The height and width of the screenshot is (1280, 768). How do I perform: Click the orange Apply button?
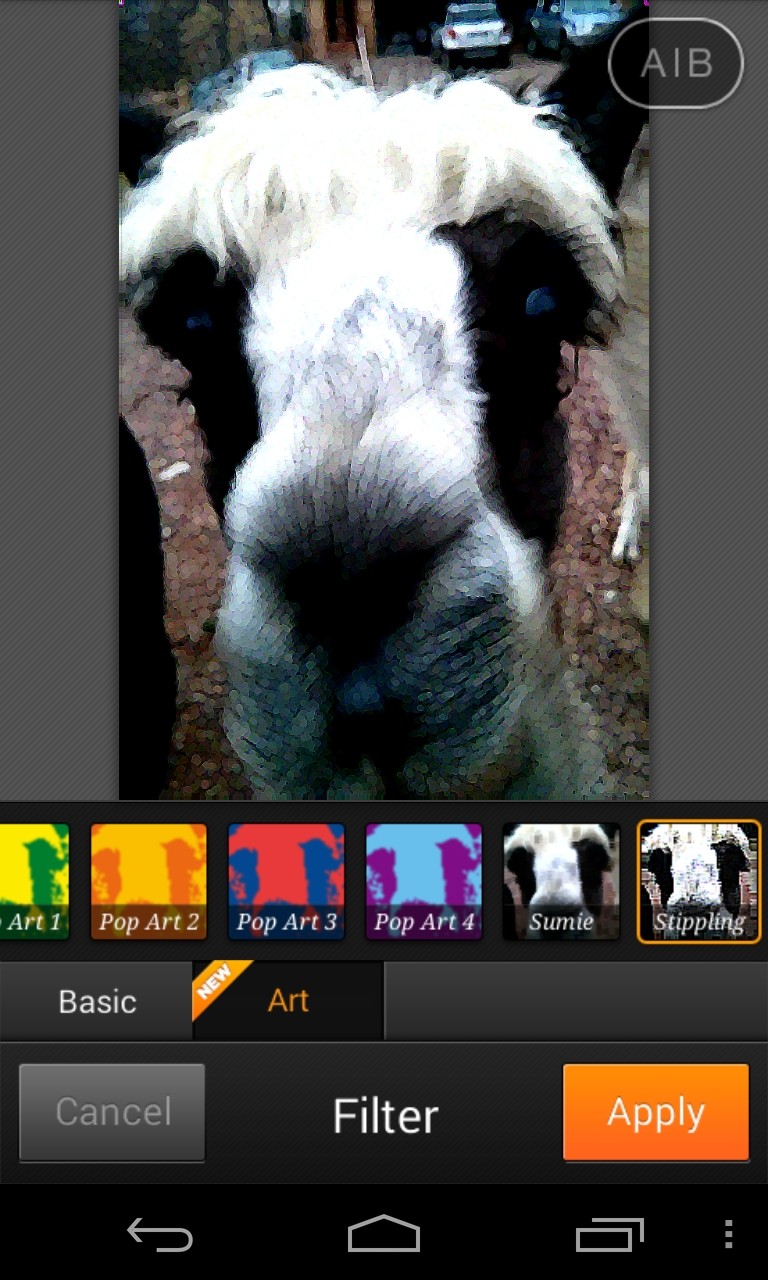point(656,1112)
